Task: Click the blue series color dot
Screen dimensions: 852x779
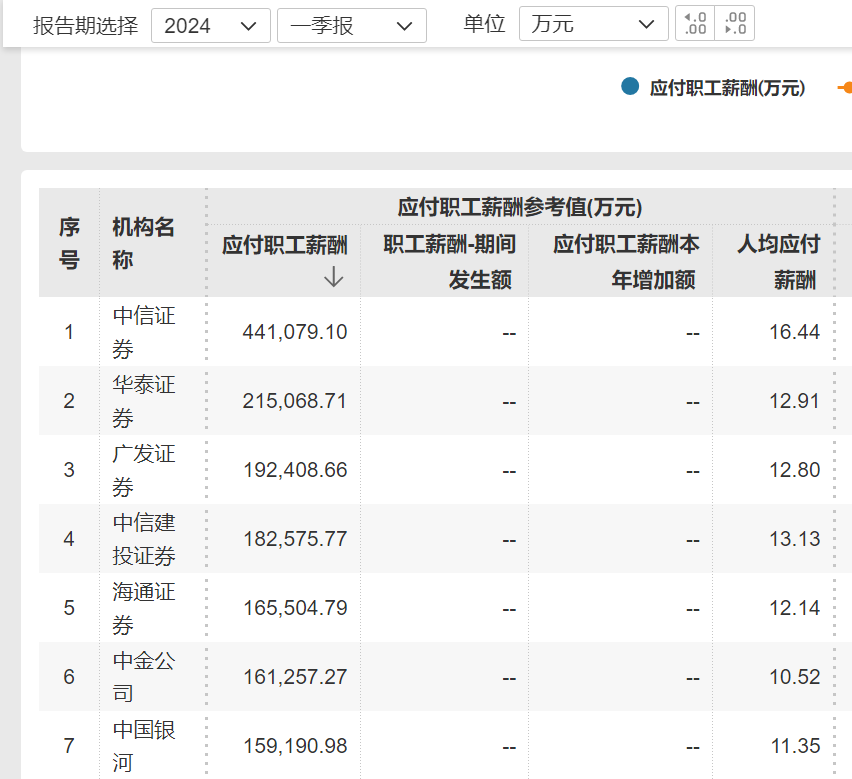Action: 629,88
